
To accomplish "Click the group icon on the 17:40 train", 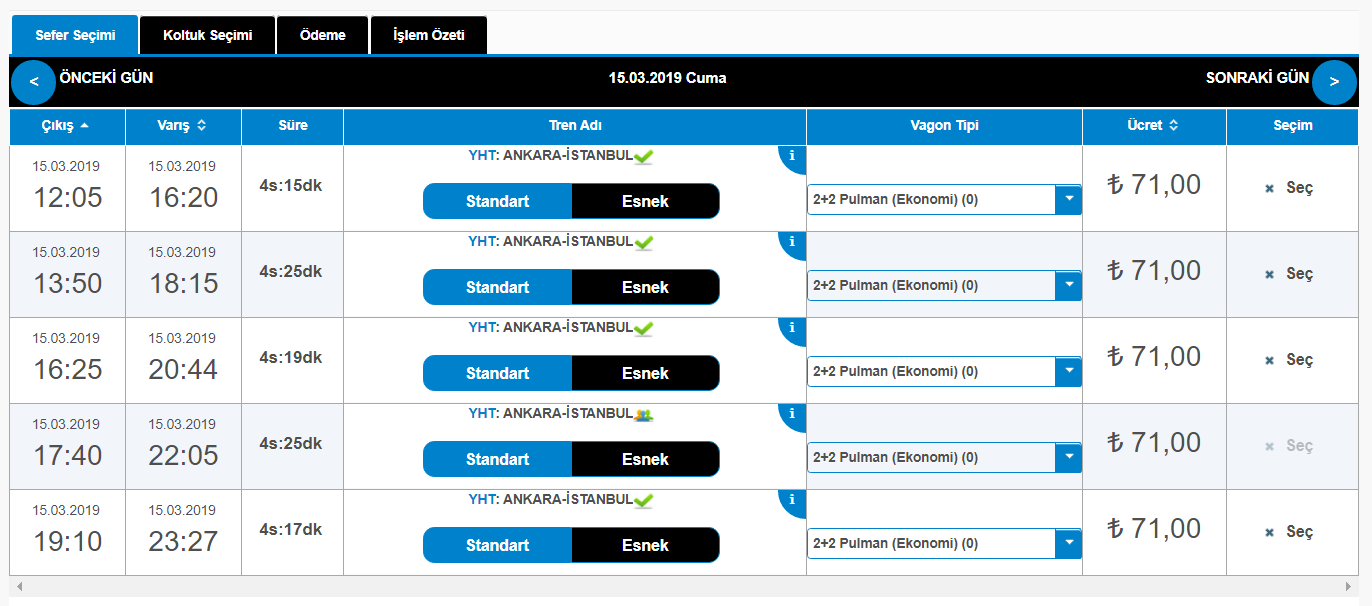I will point(644,414).
